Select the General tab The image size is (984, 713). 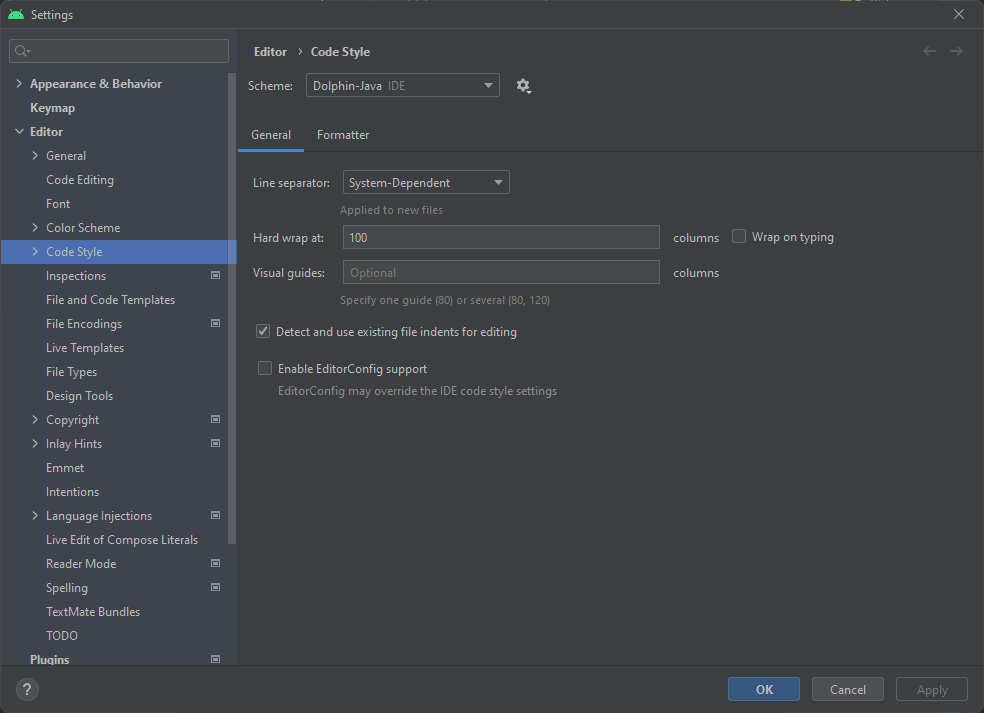271,135
